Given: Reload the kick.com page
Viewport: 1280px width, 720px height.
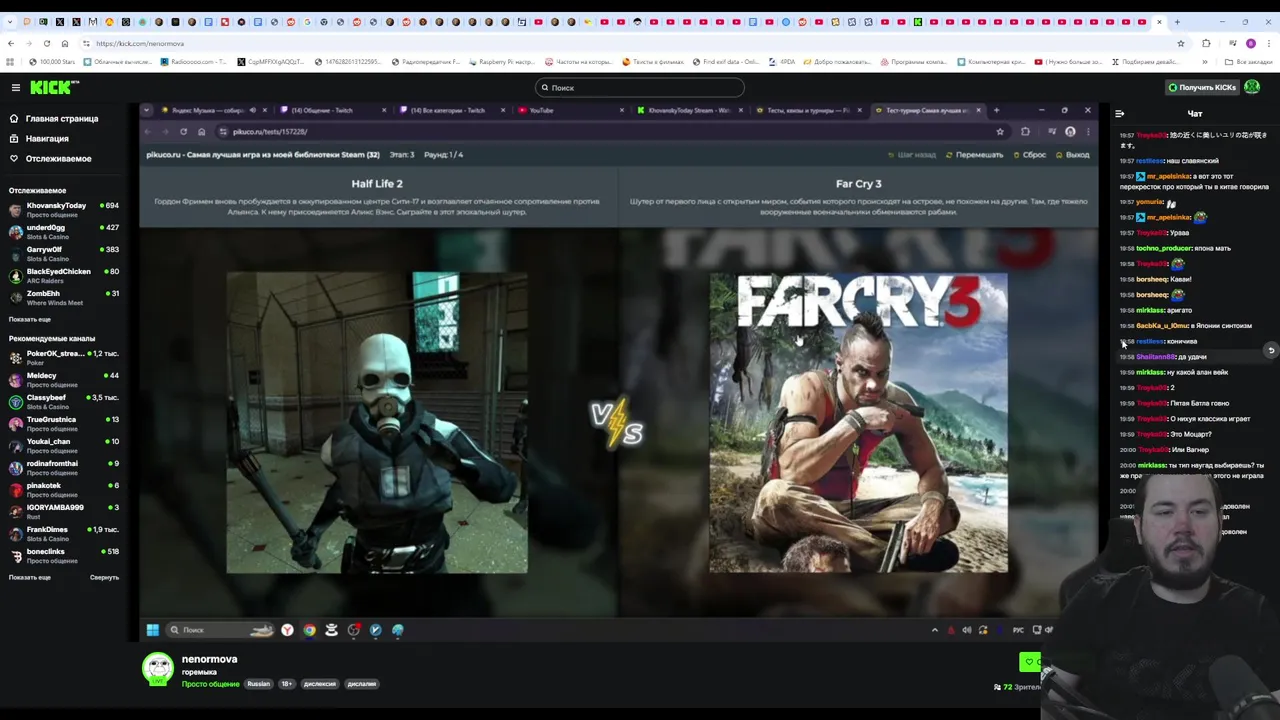Looking at the screenshot, I should (46, 44).
